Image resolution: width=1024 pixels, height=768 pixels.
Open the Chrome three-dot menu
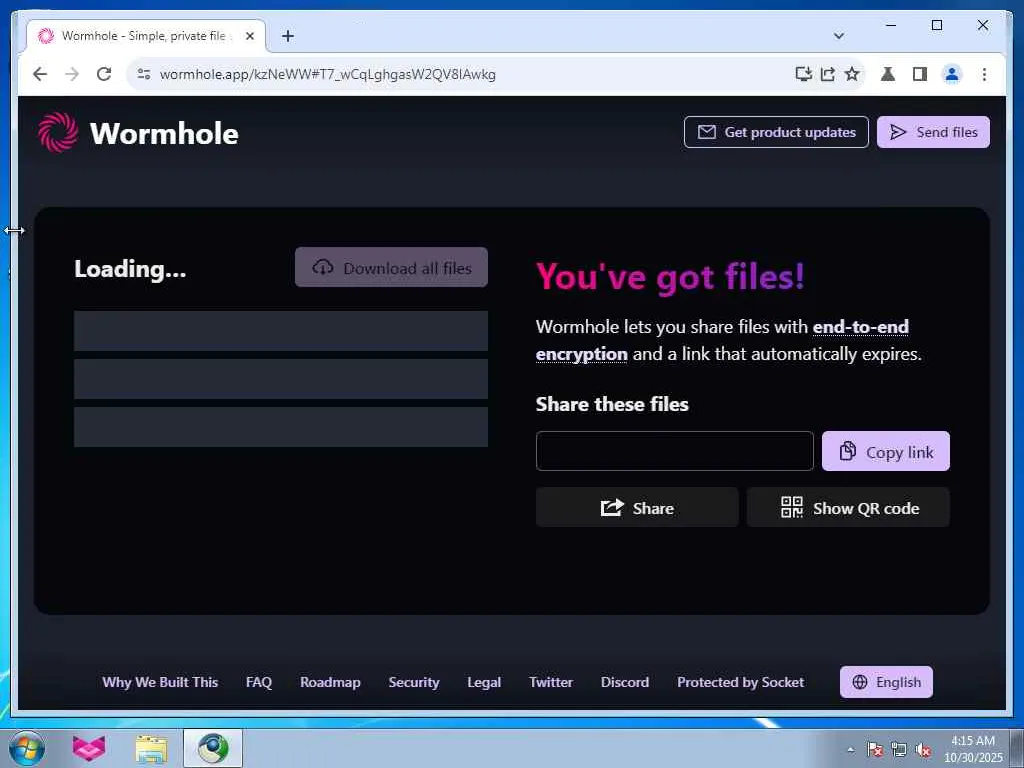pyautogui.click(x=984, y=74)
